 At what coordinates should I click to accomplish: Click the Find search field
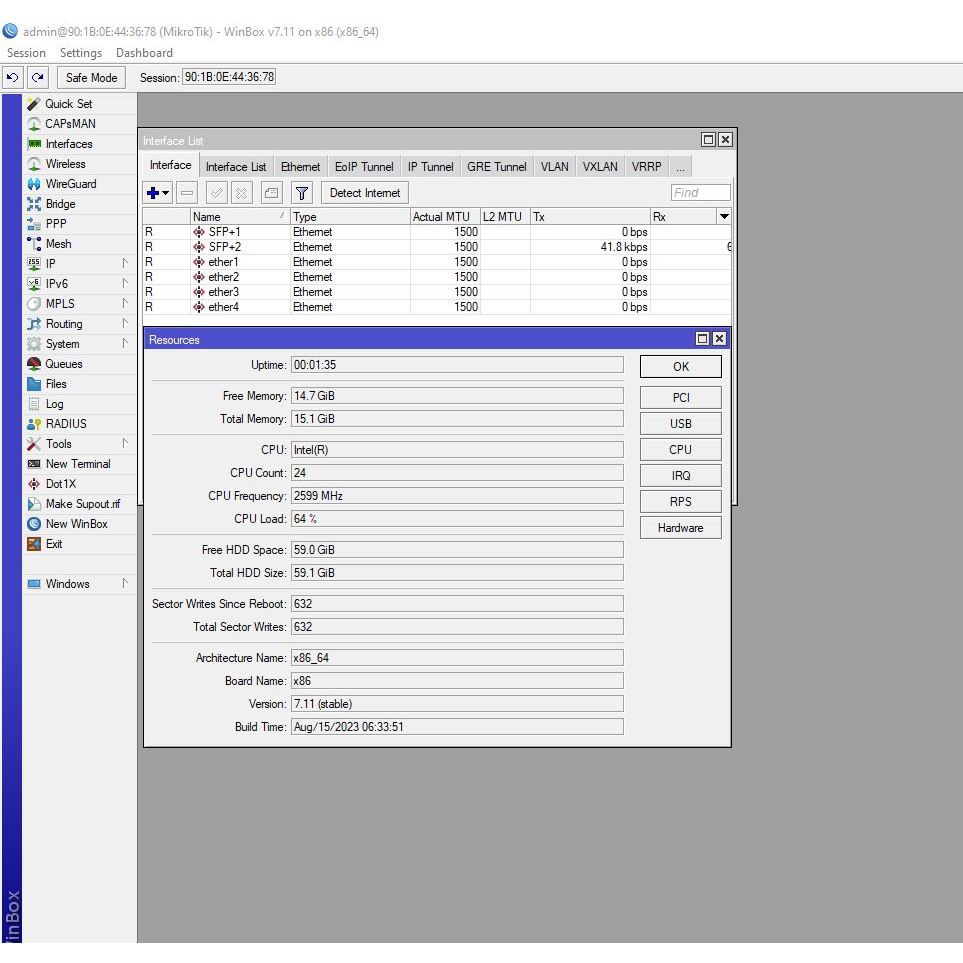tap(700, 193)
